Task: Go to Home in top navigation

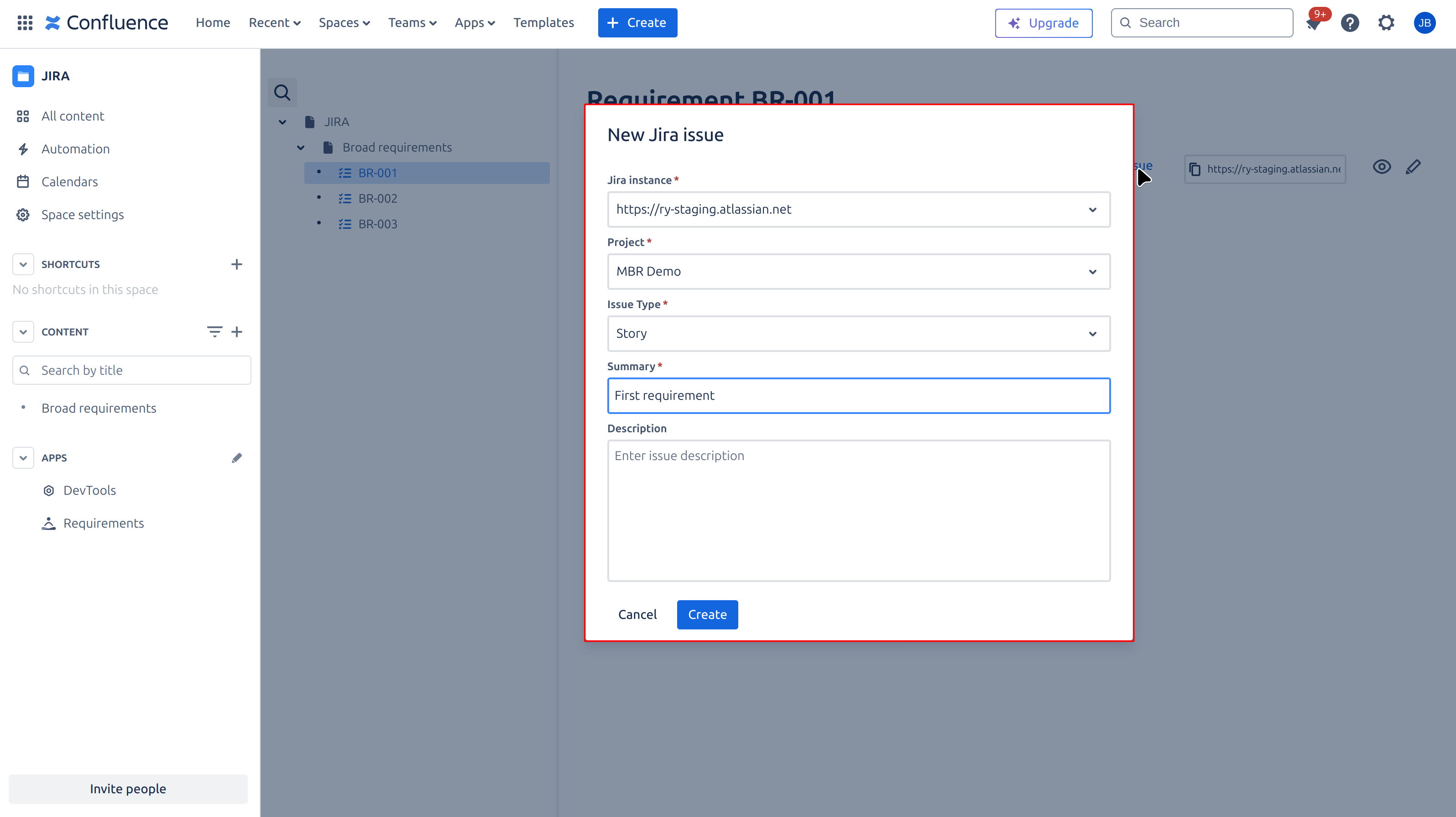Action: tap(213, 23)
